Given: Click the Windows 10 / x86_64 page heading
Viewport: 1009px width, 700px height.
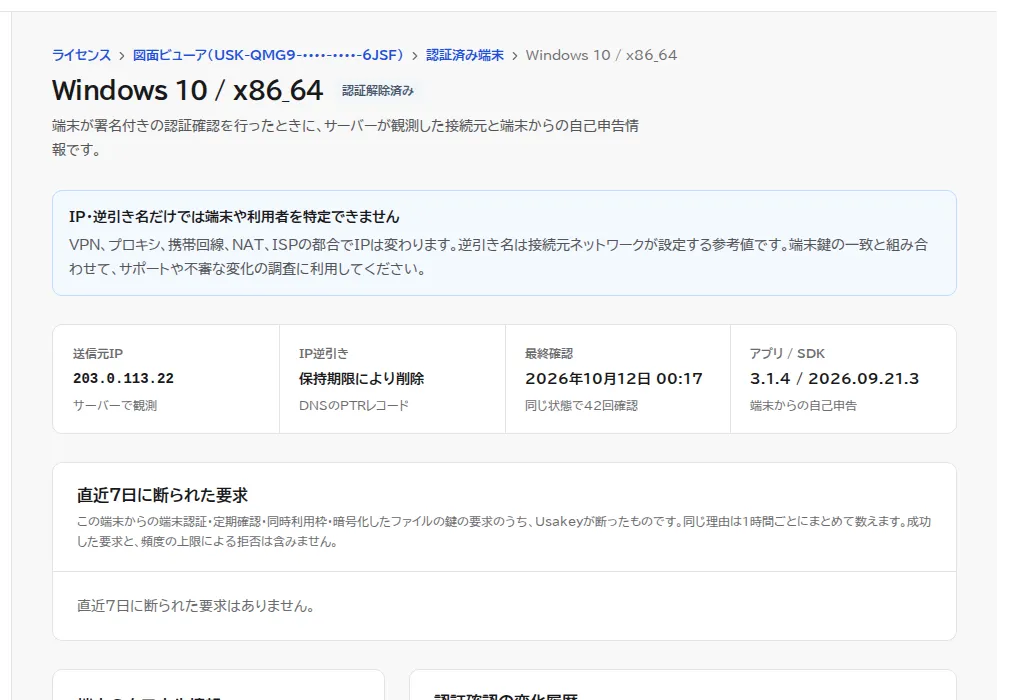Looking at the screenshot, I should click(187, 90).
